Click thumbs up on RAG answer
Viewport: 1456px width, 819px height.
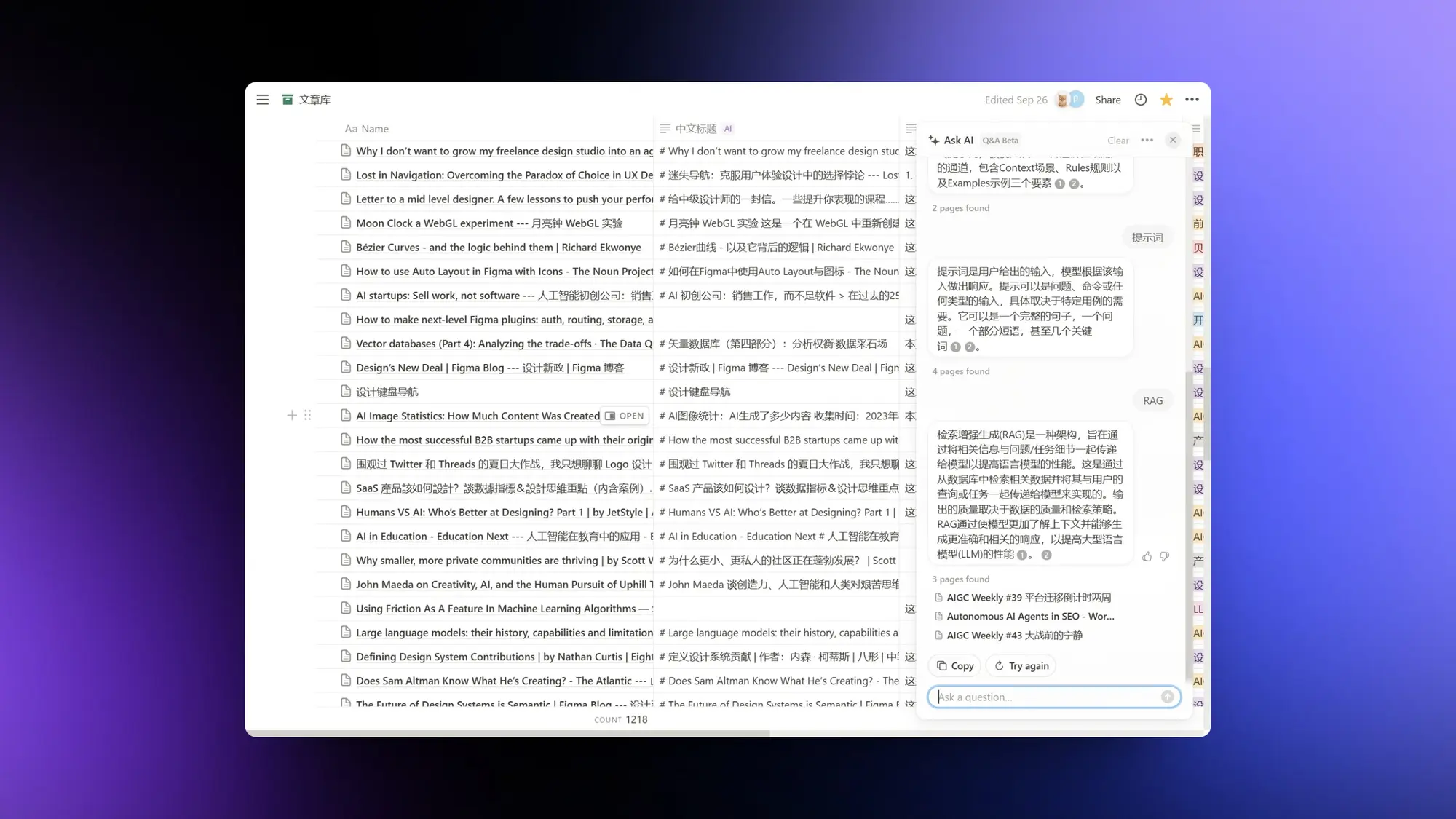tap(1147, 556)
